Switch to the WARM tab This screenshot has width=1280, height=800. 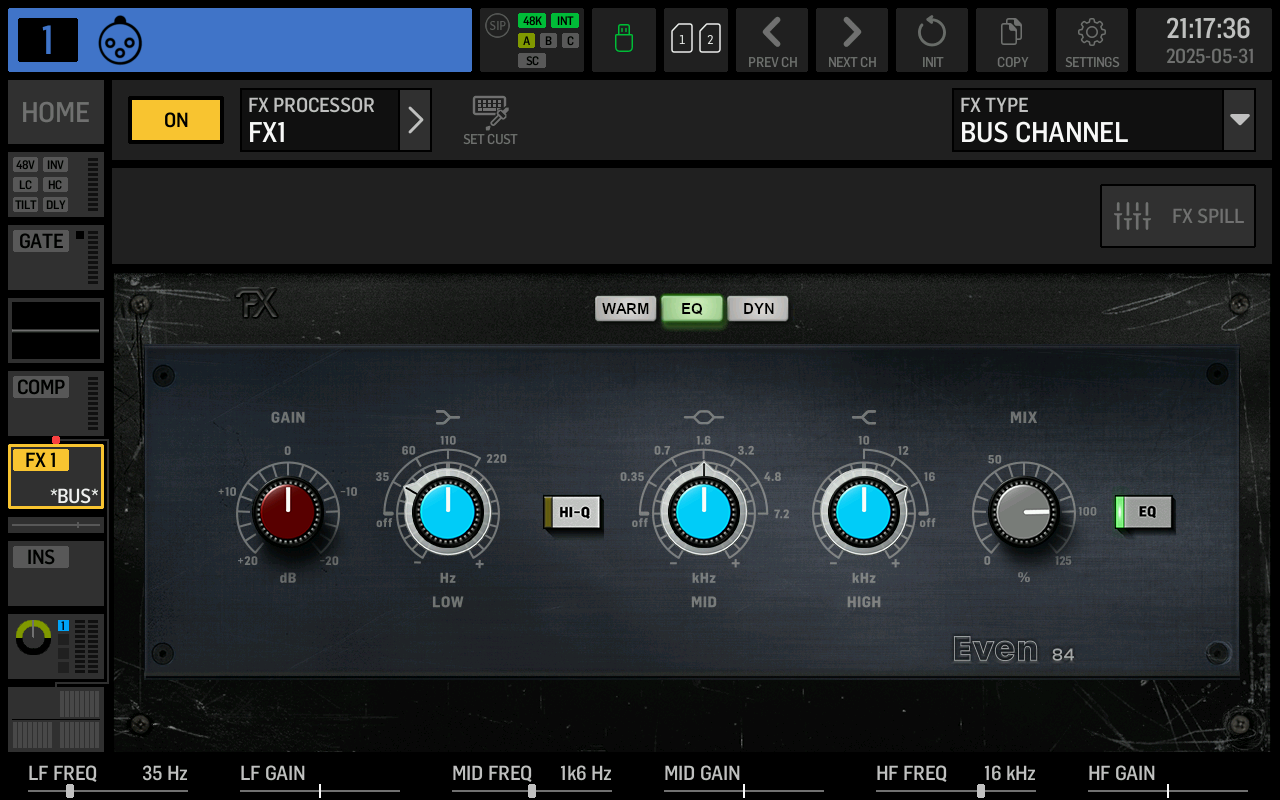point(625,308)
